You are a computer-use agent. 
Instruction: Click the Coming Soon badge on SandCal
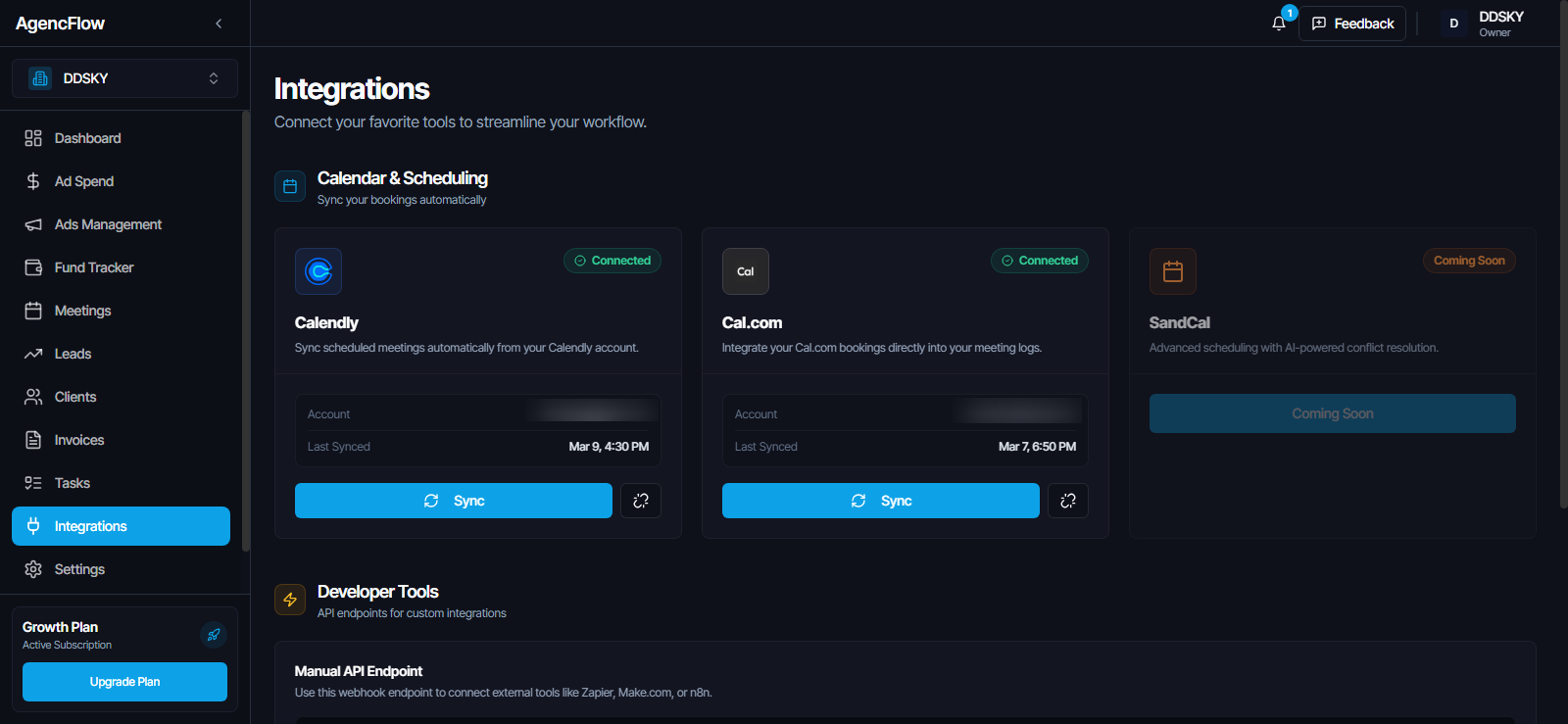[x=1469, y=261]
